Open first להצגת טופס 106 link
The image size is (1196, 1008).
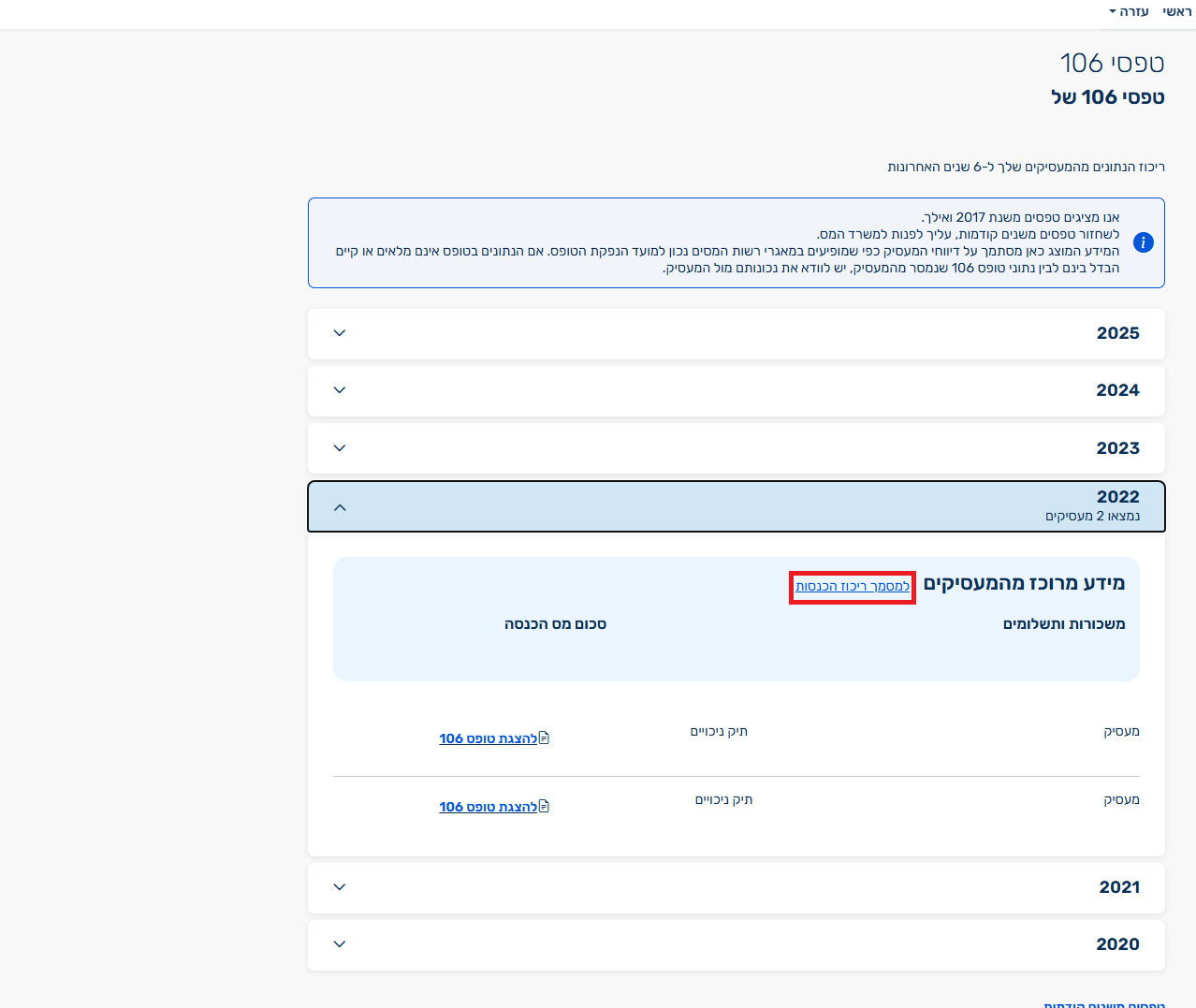pos(489,738)
